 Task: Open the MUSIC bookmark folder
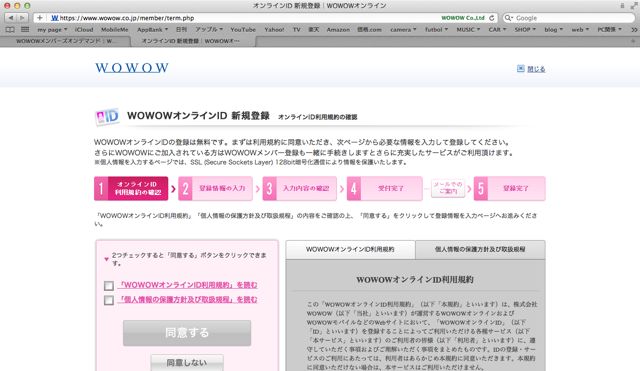(468, 29)
